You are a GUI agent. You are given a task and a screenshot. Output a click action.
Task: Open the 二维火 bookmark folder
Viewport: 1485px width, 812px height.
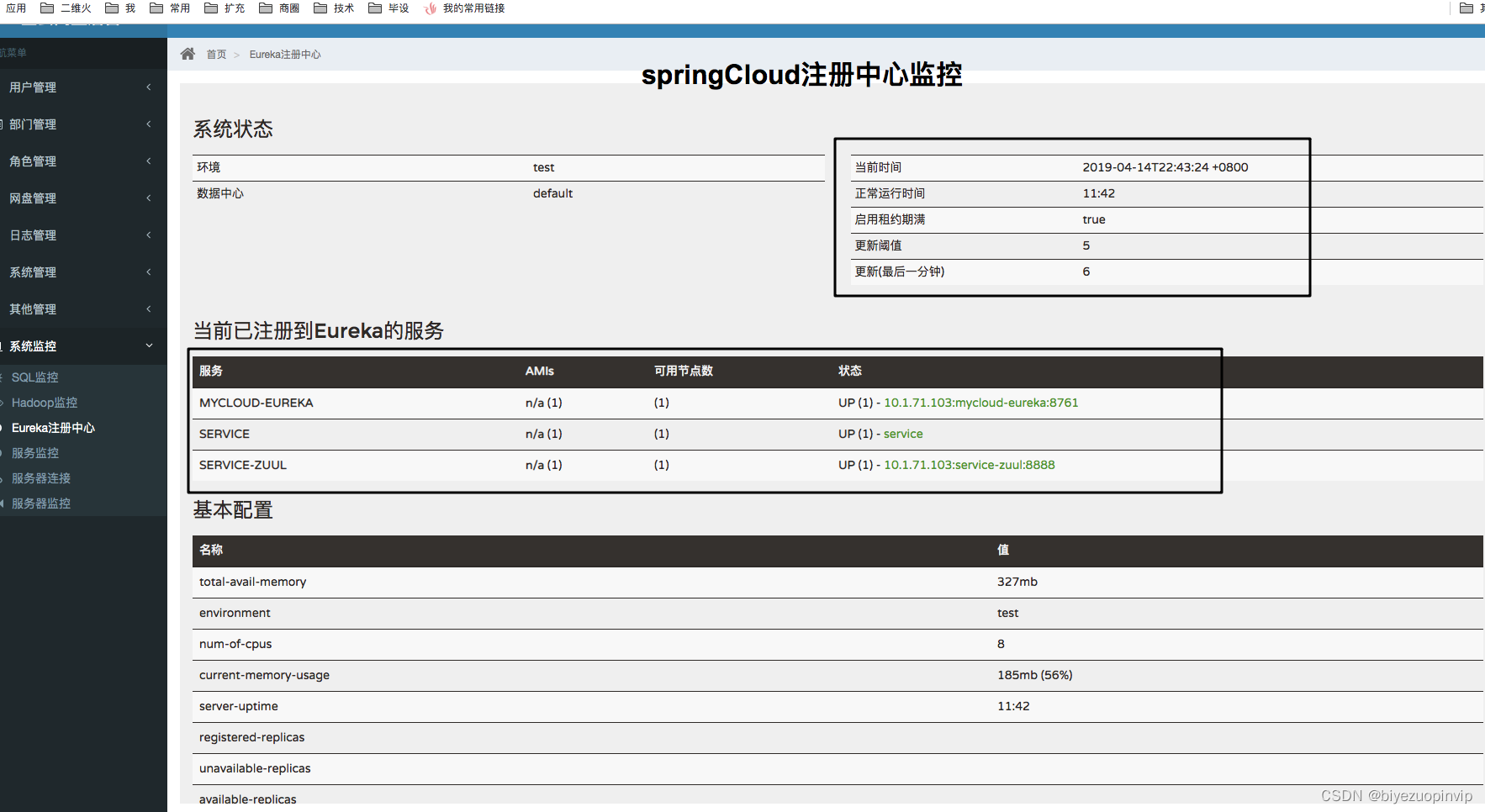pos(66,8)
